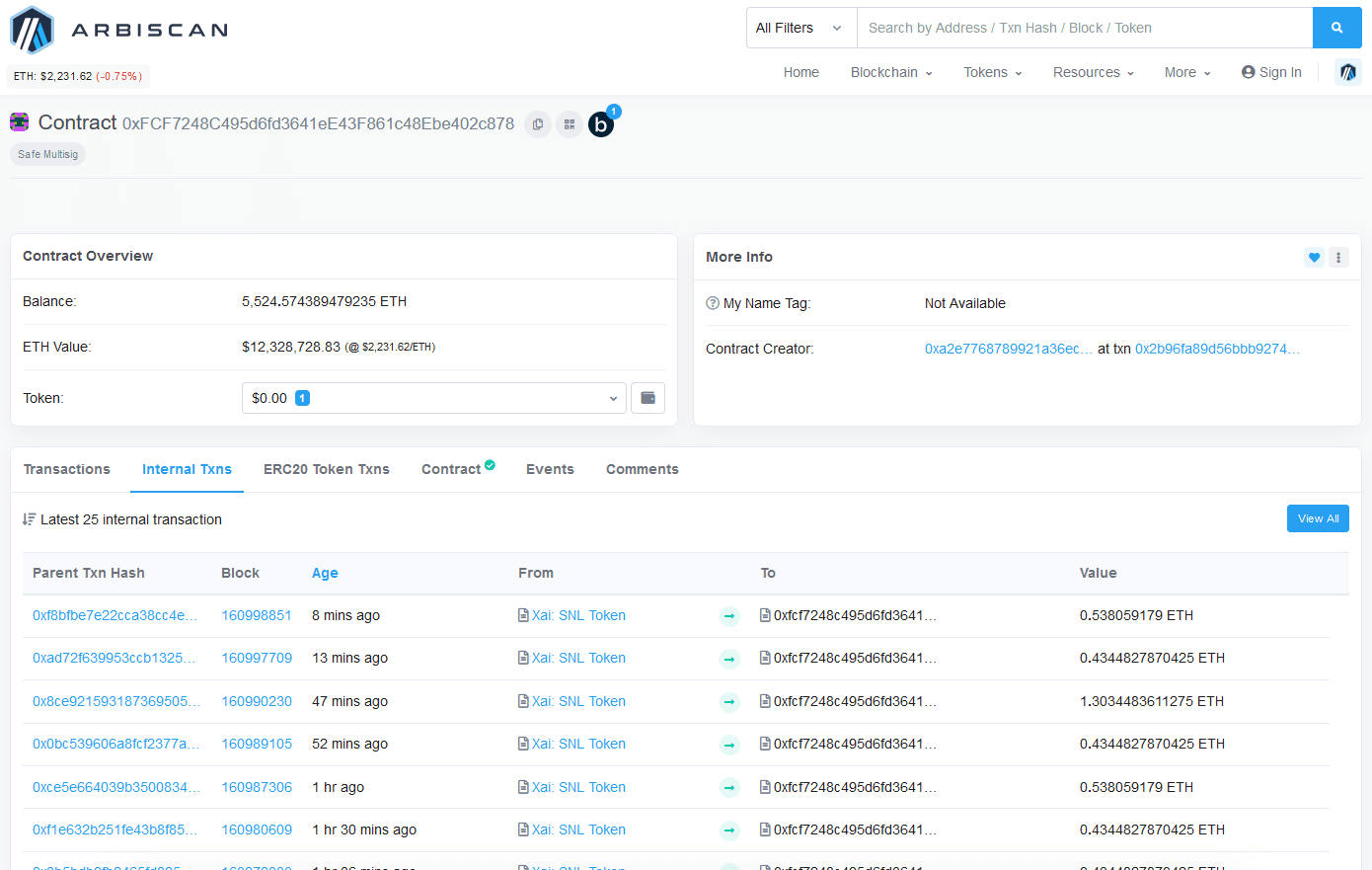Open the Token $0.00 dropdown
The height and width of the screenshot is (870, 1372).
pos(433,398)
